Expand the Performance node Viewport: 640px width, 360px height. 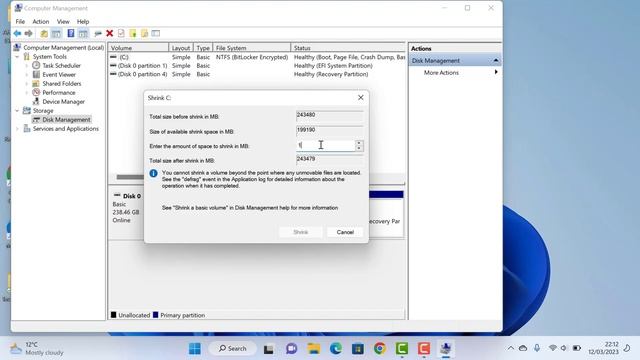(27, 93)
